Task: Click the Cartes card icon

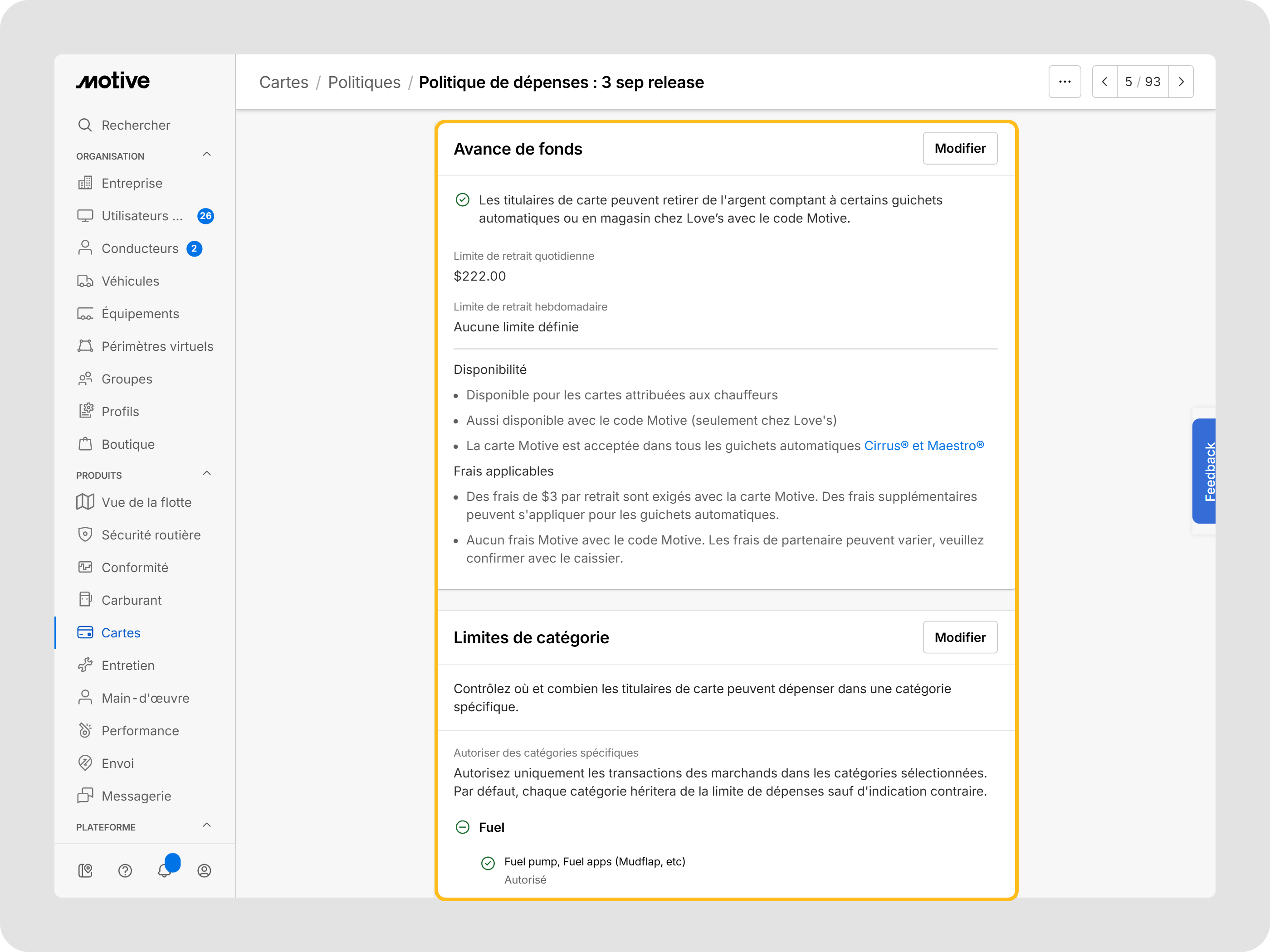Action: (x=85, y=633)
